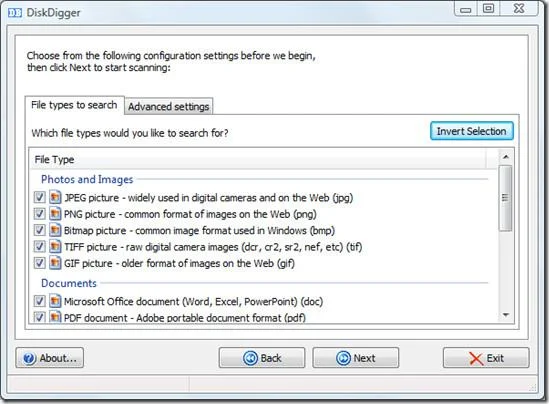The width and height of the screenshot is (549, 404).
Task: Collapse the Documents group header
Action: pos(69,283)
